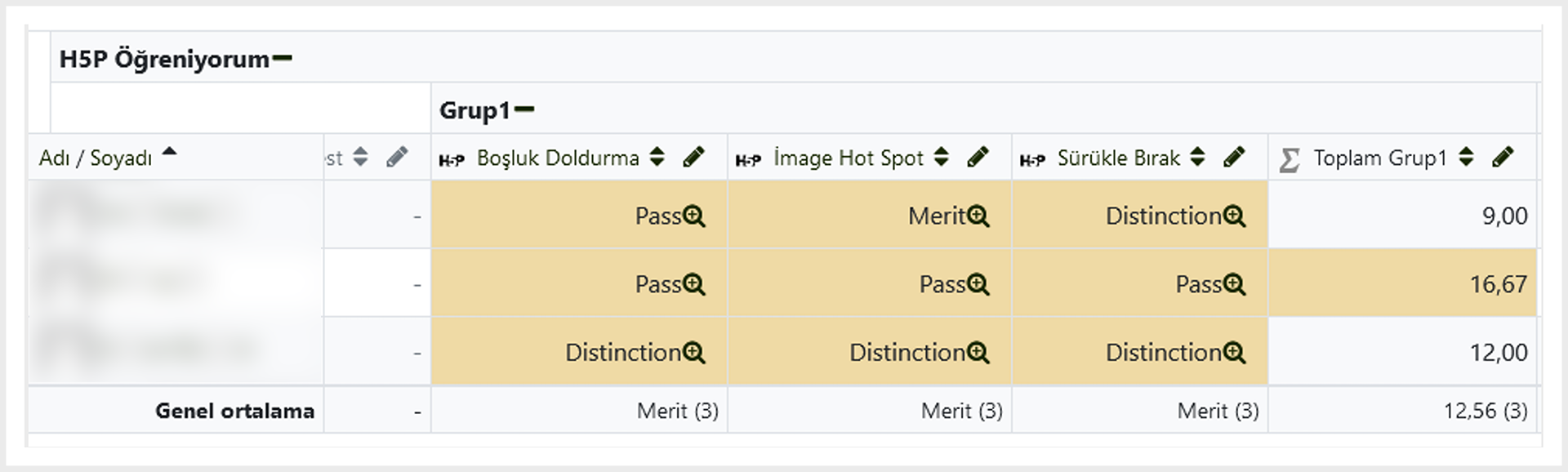Click magnifier next to third row İmage Hot Spot Distinction
Image resolution: width=1568 pixels, height=472 pixels.
(978, 353)
